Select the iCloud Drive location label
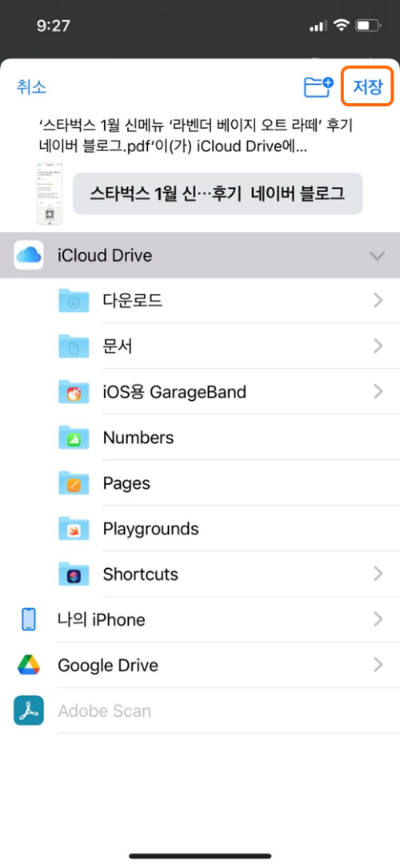 105,255
